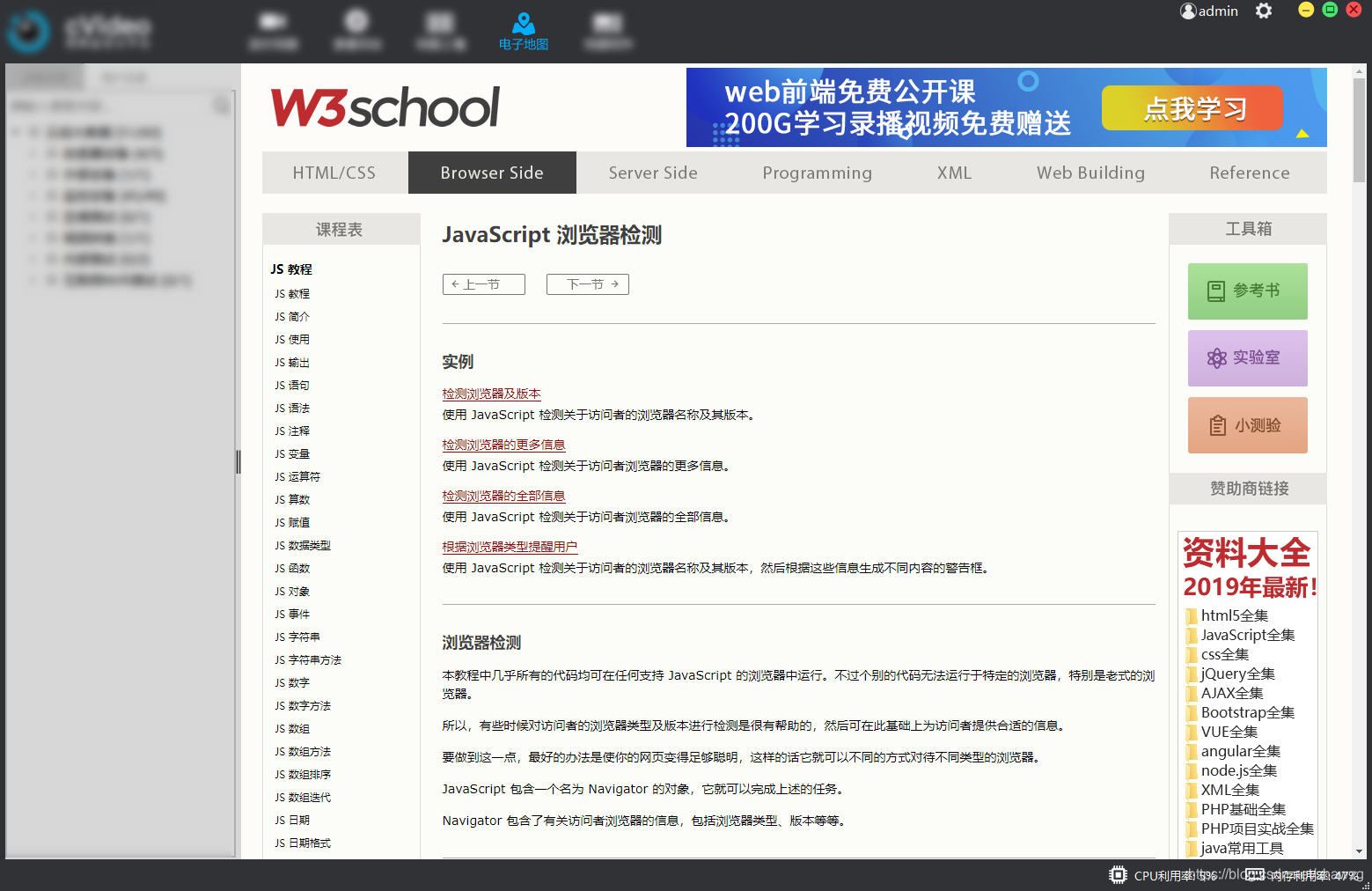The height and width of the screenshot is (891, 1372).
Task: Open the 根据浏览器类型提醒用户 example link
Action: [510, 547]
